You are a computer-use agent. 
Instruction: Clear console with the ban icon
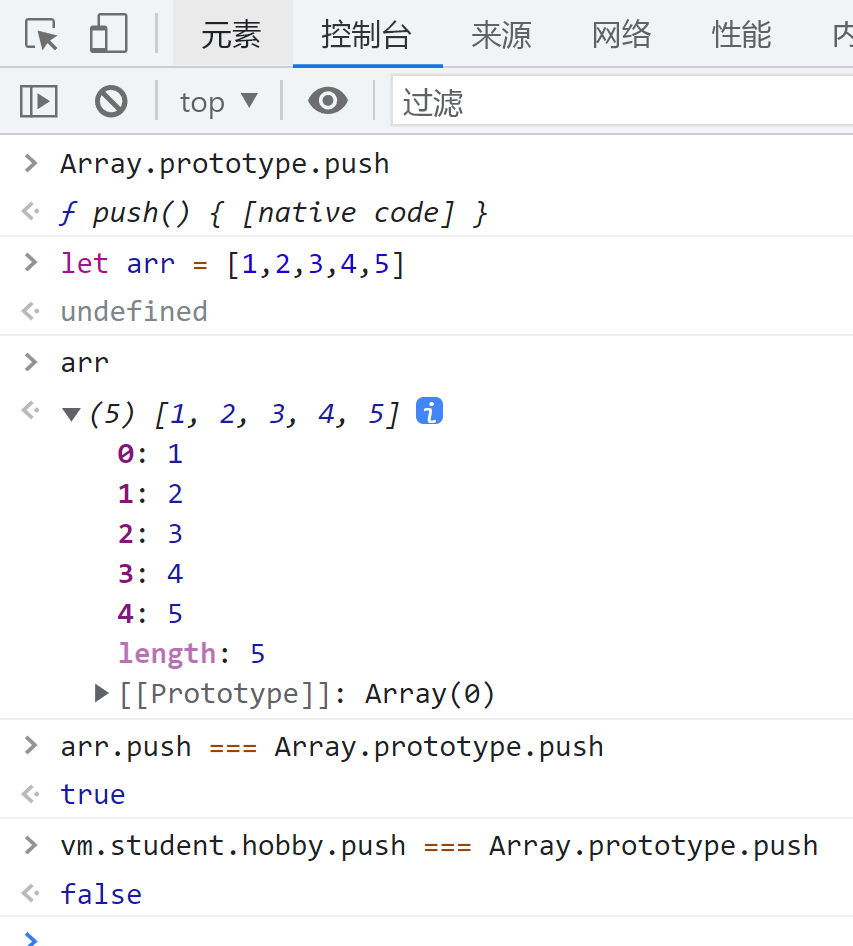[111, 101]
